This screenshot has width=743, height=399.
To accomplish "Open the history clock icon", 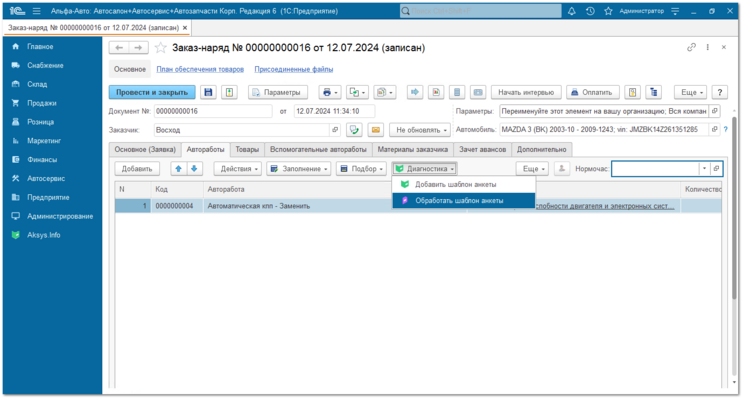I will click(x=590, y=11).
